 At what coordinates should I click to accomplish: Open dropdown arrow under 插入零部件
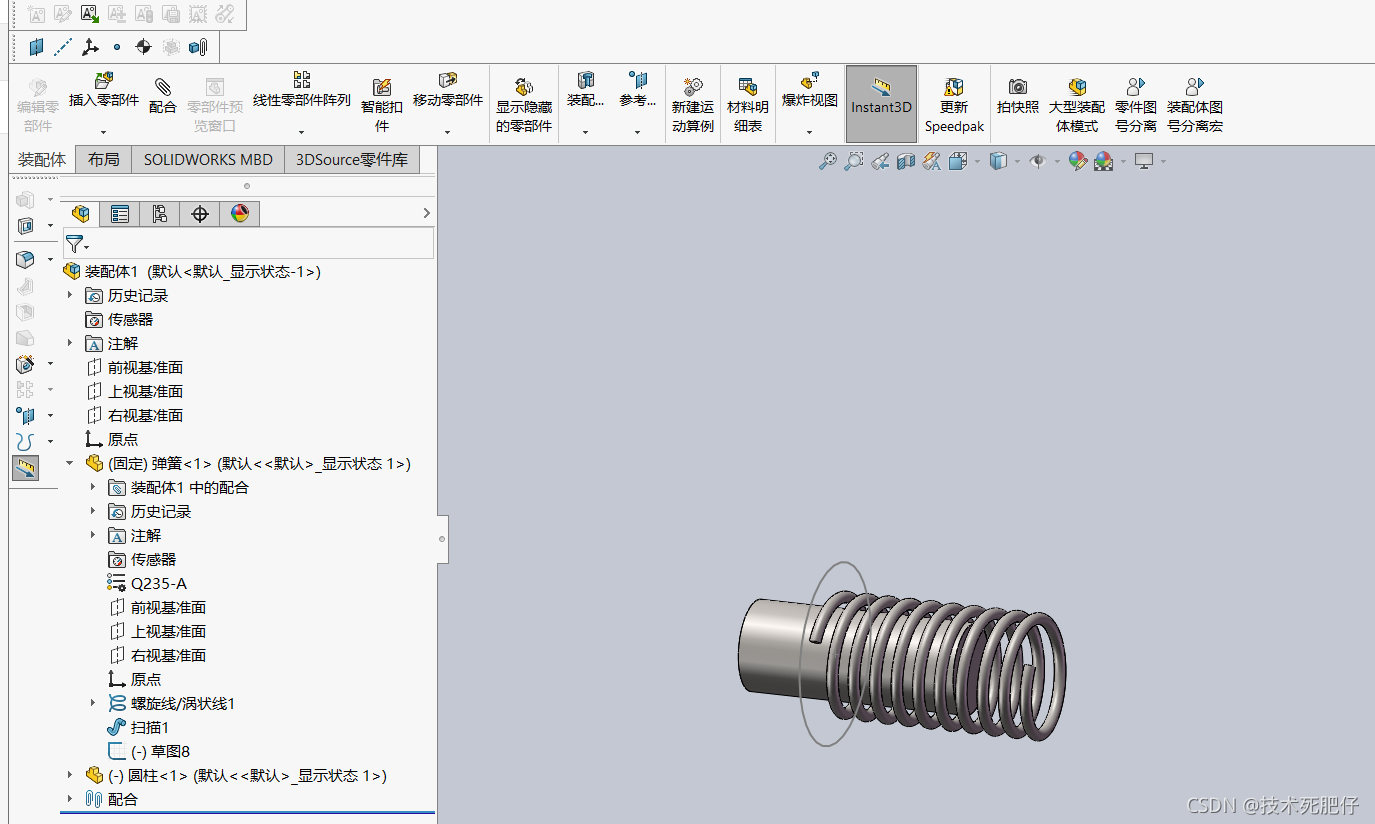[103, 131]
